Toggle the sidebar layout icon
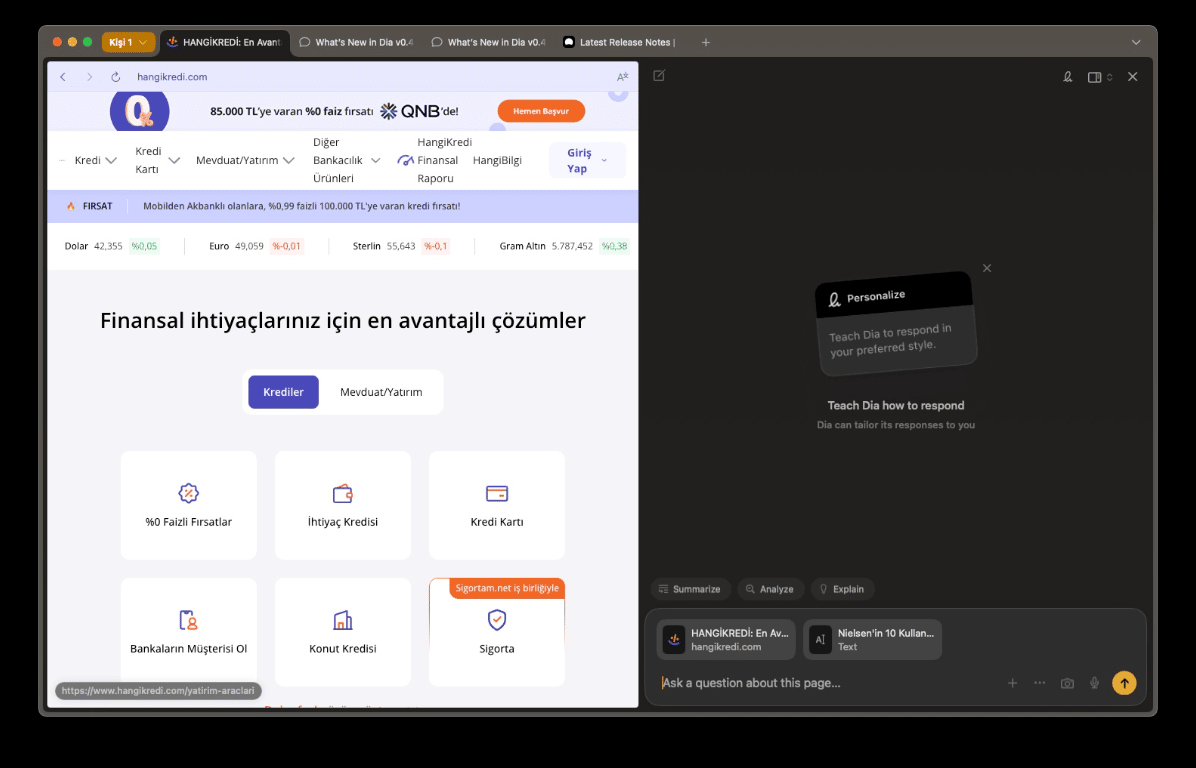 click(1095, 77)
